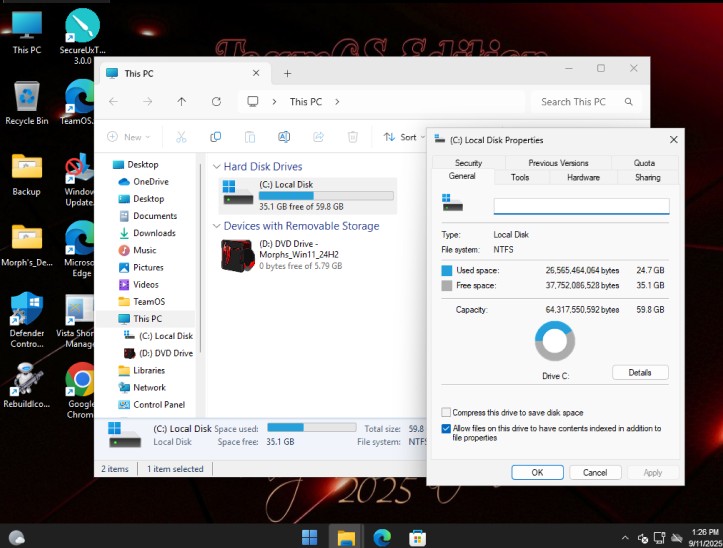This screenshot has height=548, width=723.
Task: Open the RebuildIconCache desktop shortcut
Action: 27,385
